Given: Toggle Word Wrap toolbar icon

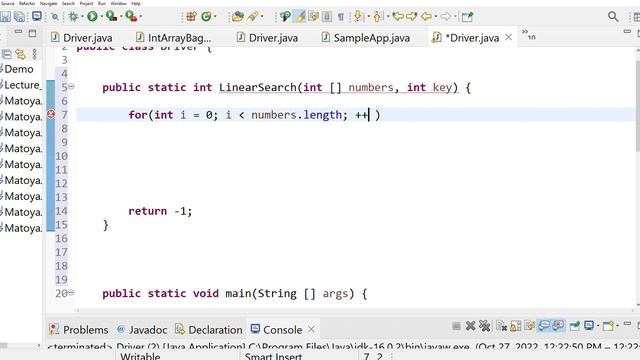Looking at the screenshot, I should (313, 16).
